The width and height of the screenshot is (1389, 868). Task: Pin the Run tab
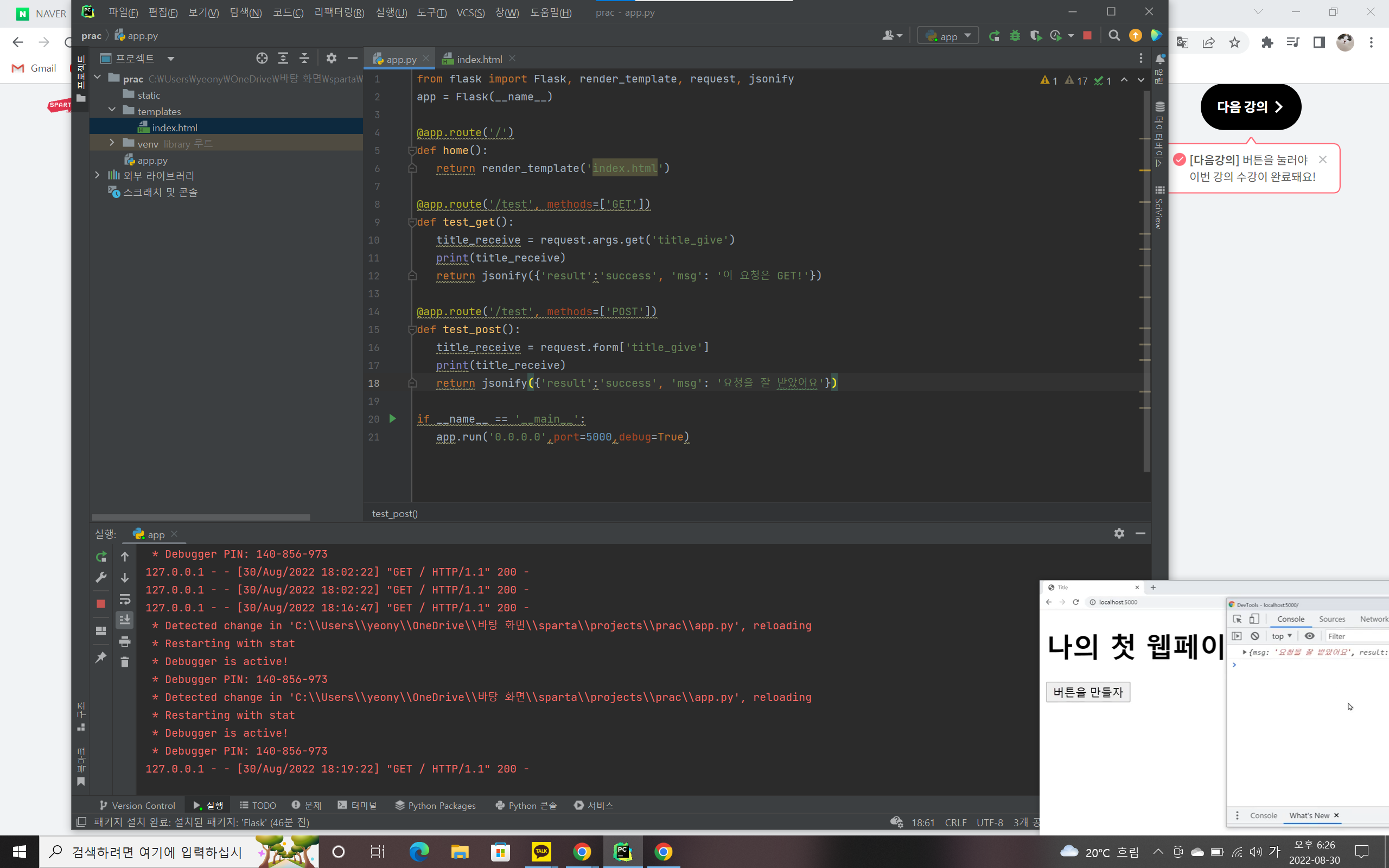coord(101,658)
